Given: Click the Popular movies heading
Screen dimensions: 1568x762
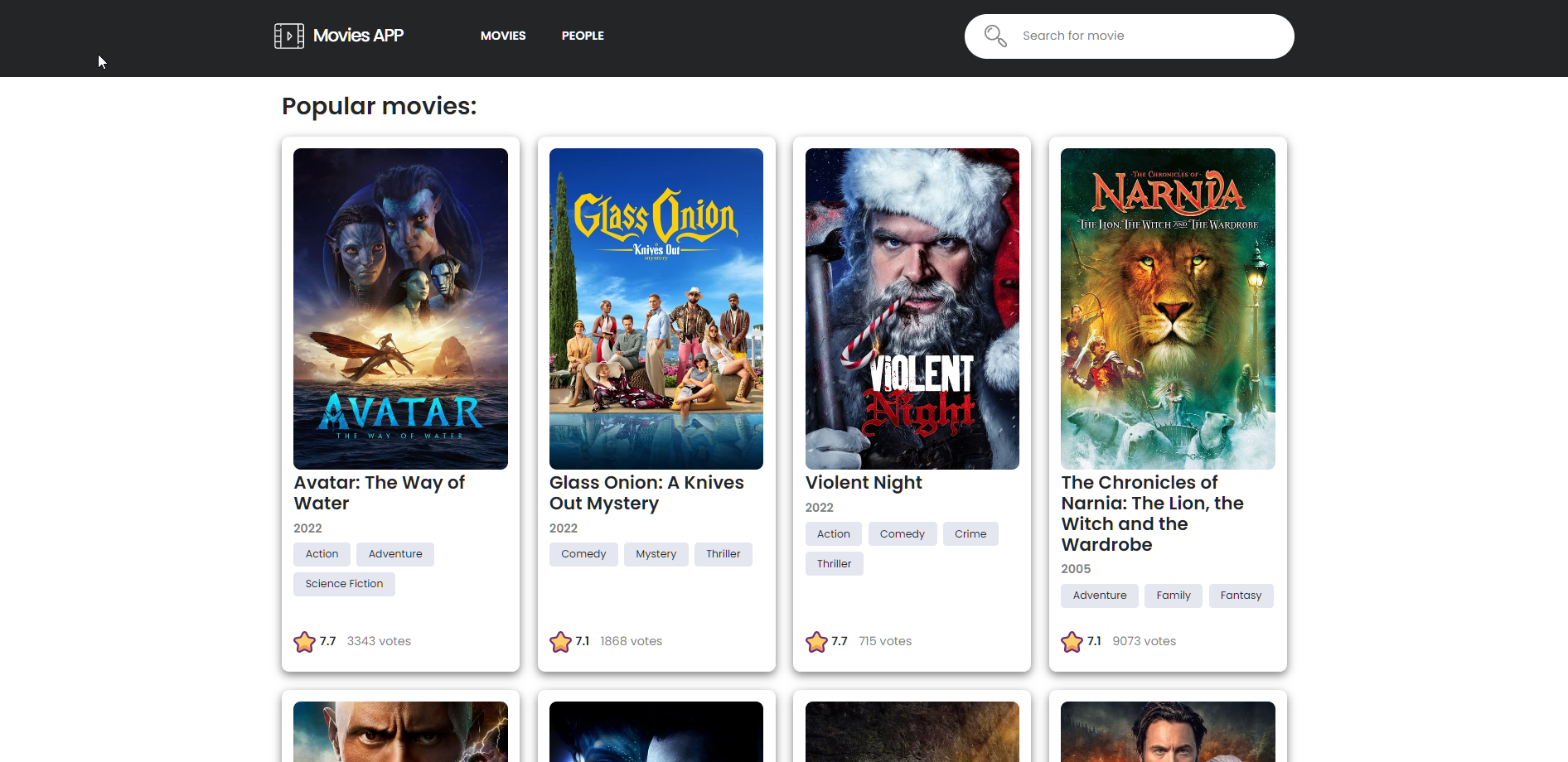Looking at the screenshot, I should point(380,106).
